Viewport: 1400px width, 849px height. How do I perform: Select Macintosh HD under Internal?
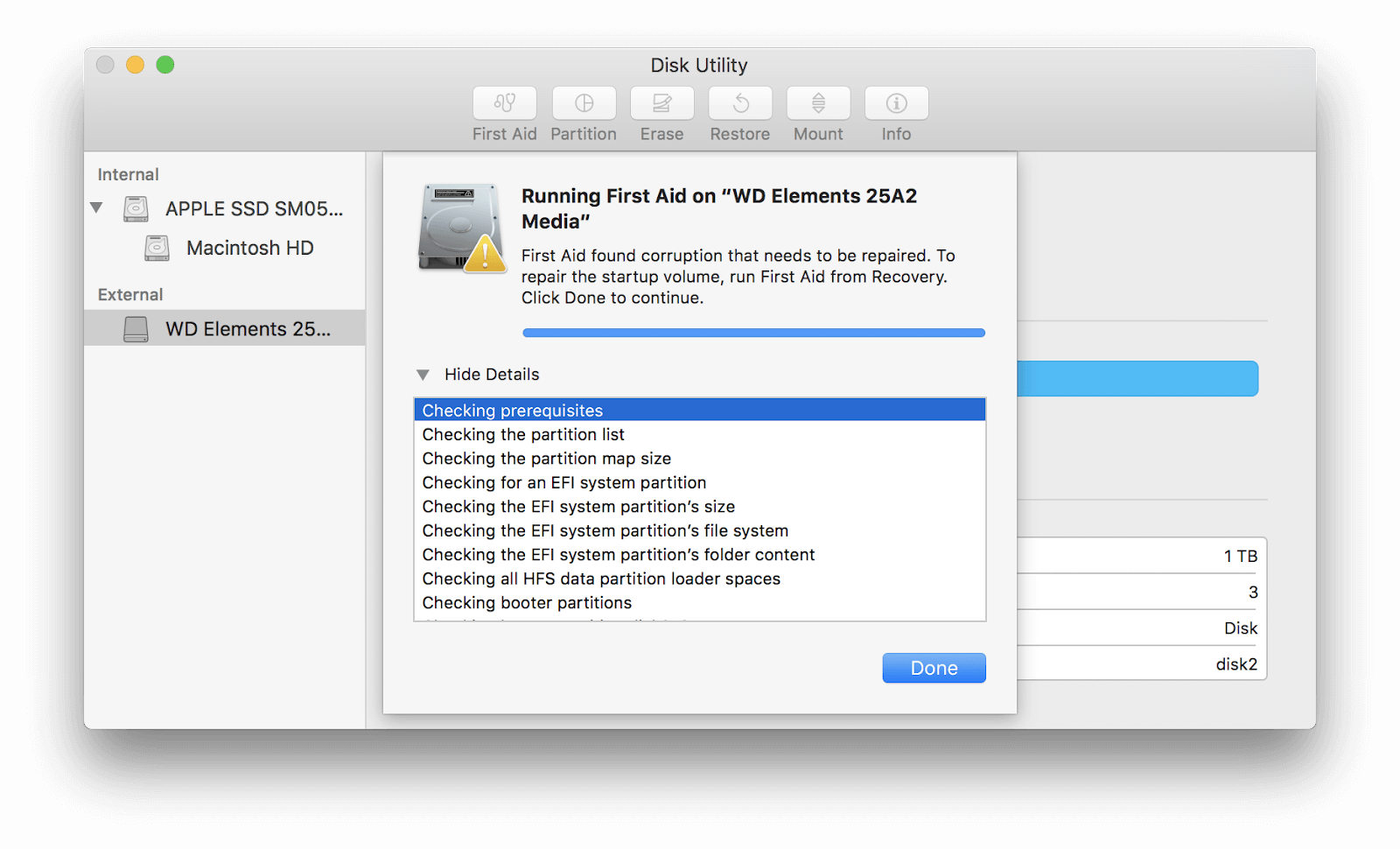tap(248, 248)
